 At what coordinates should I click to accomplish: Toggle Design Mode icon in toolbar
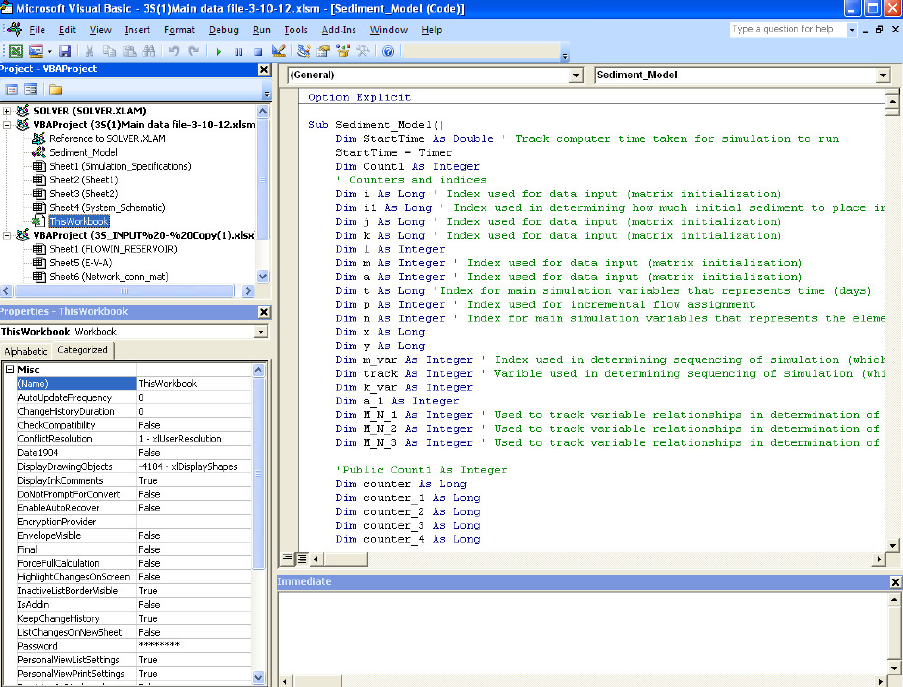coord(278,51)
